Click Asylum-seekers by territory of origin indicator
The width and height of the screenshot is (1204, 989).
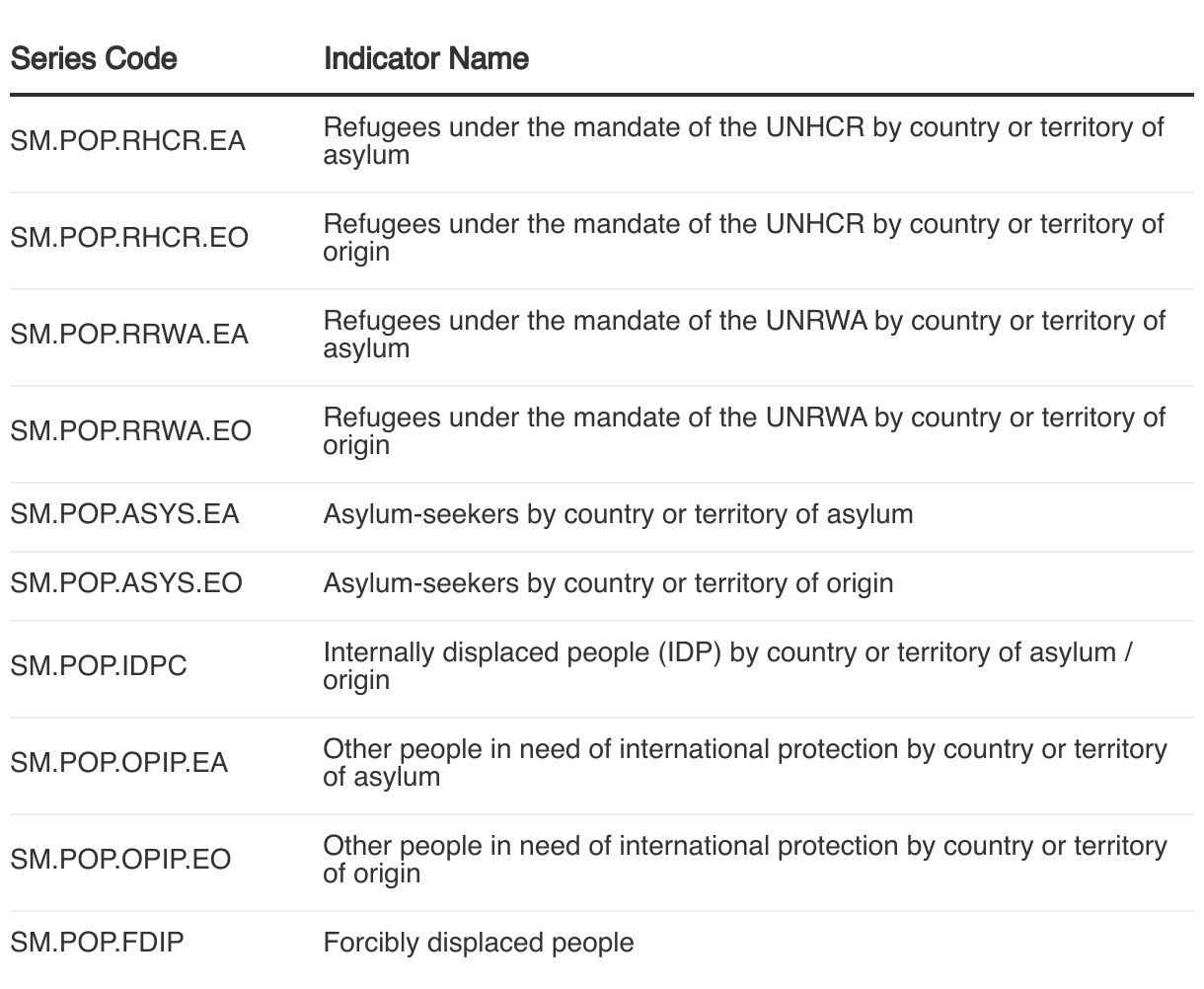pos(608,583)
